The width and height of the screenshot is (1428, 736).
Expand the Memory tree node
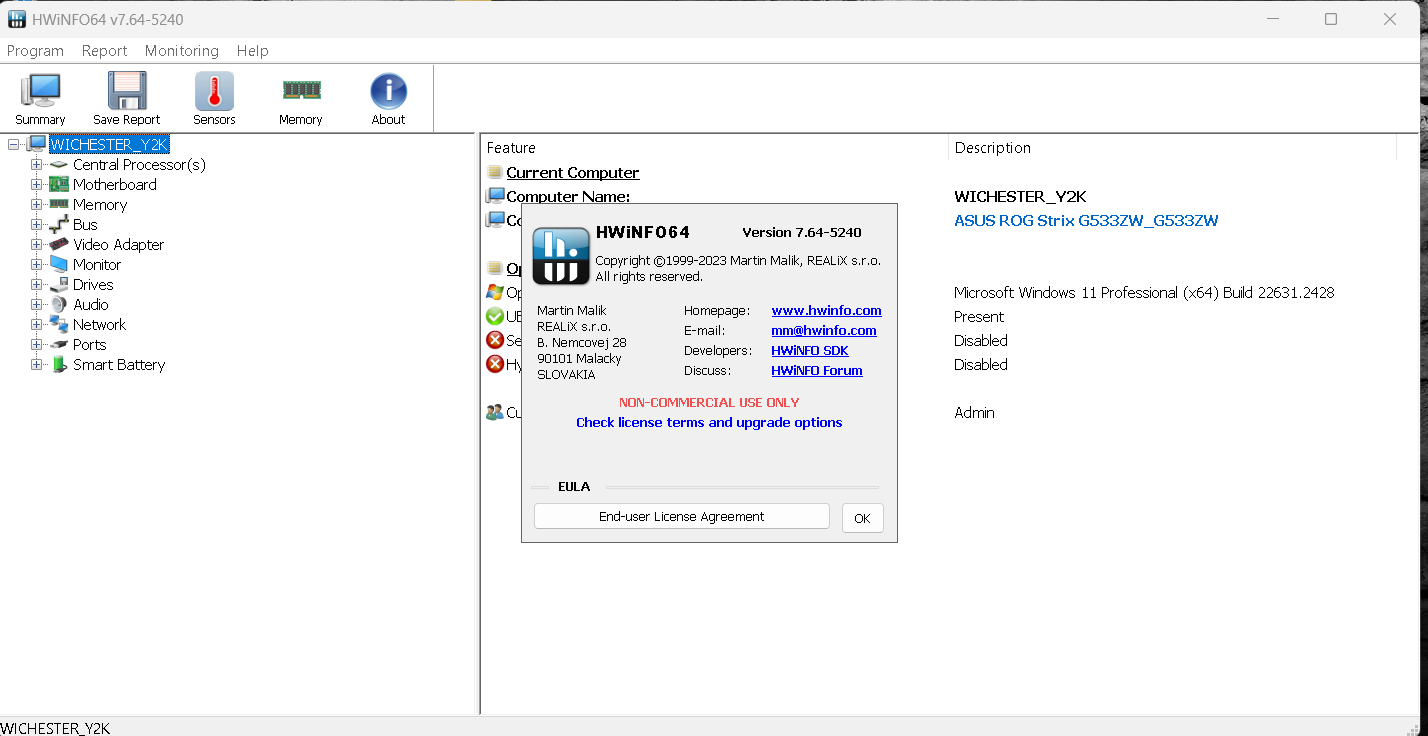[37, 205]
